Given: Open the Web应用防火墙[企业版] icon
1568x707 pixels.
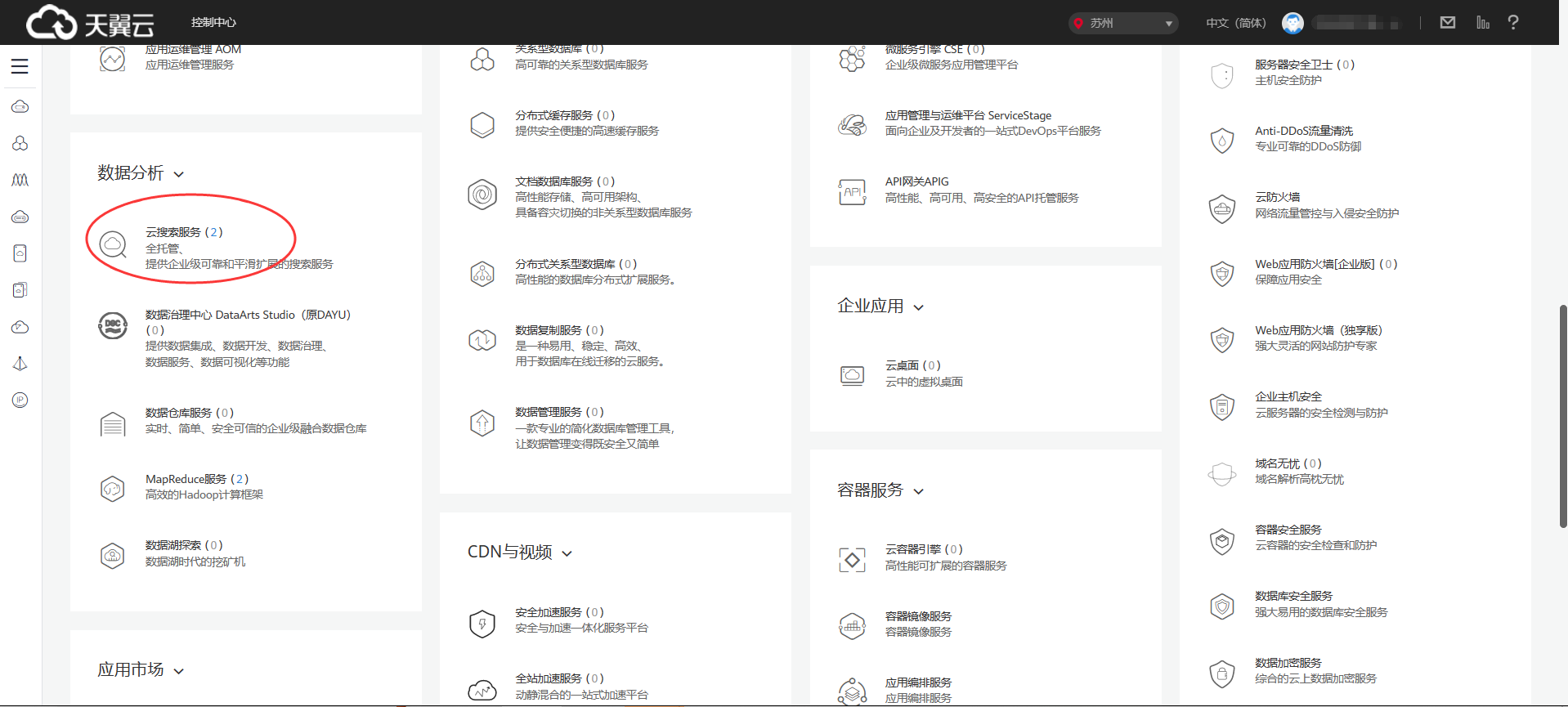Looking at the screenshot, I should 1222,274.
